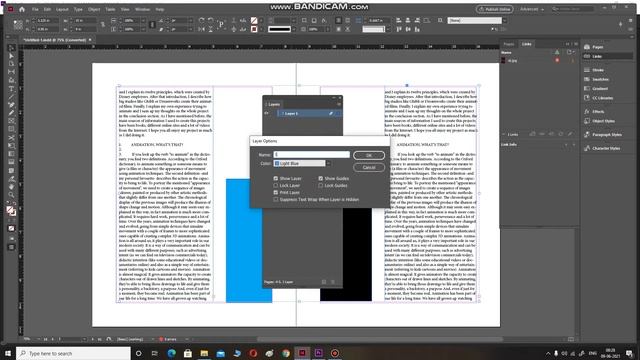Choose the Gap tool
The image size is (640, 360).
(11, 72)
